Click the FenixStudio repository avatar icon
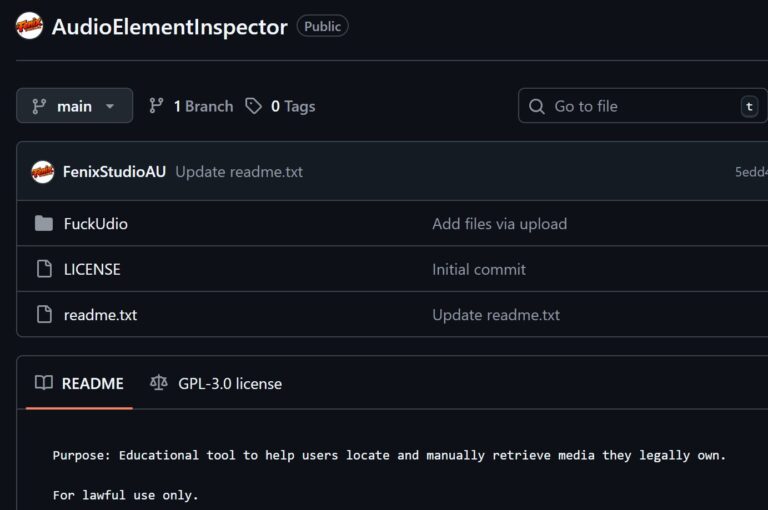The image size is (768, 510). click(29, 26)
